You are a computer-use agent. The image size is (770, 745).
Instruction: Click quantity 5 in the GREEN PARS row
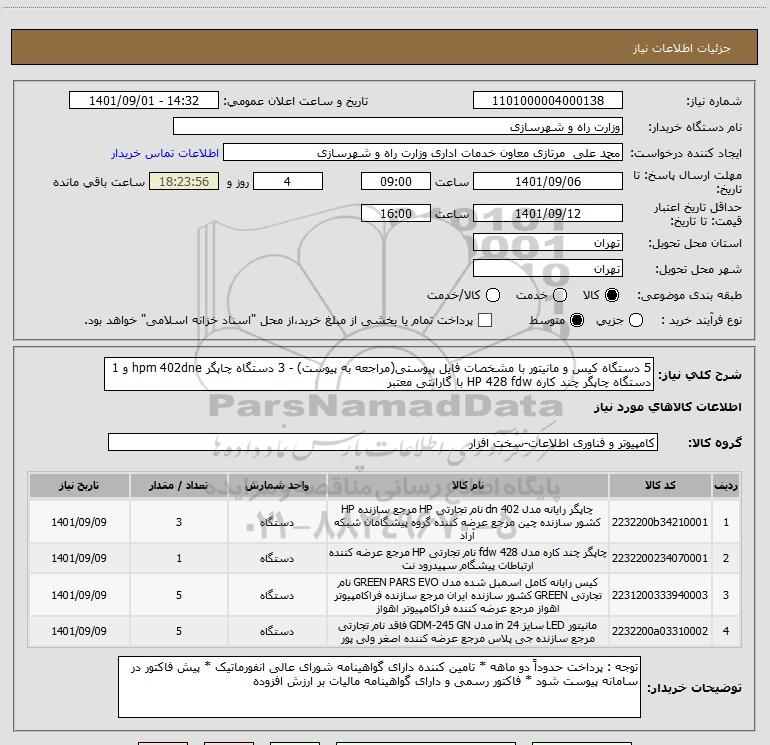point(179,595)
